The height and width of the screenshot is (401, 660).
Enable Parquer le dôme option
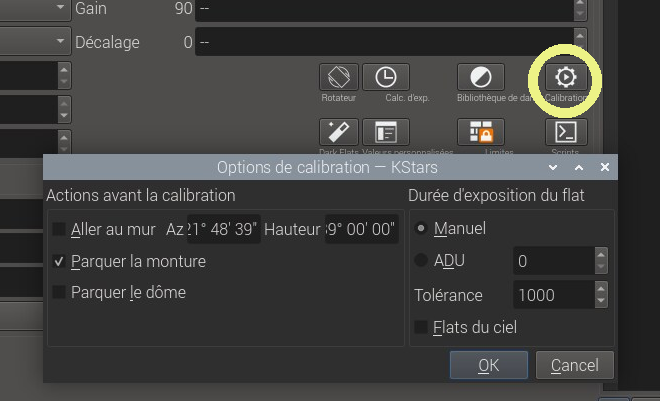coord(60,292)
